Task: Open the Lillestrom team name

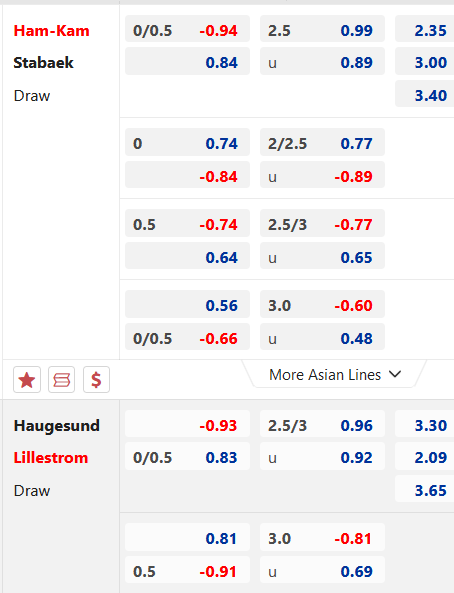Action: coord(51,458)
